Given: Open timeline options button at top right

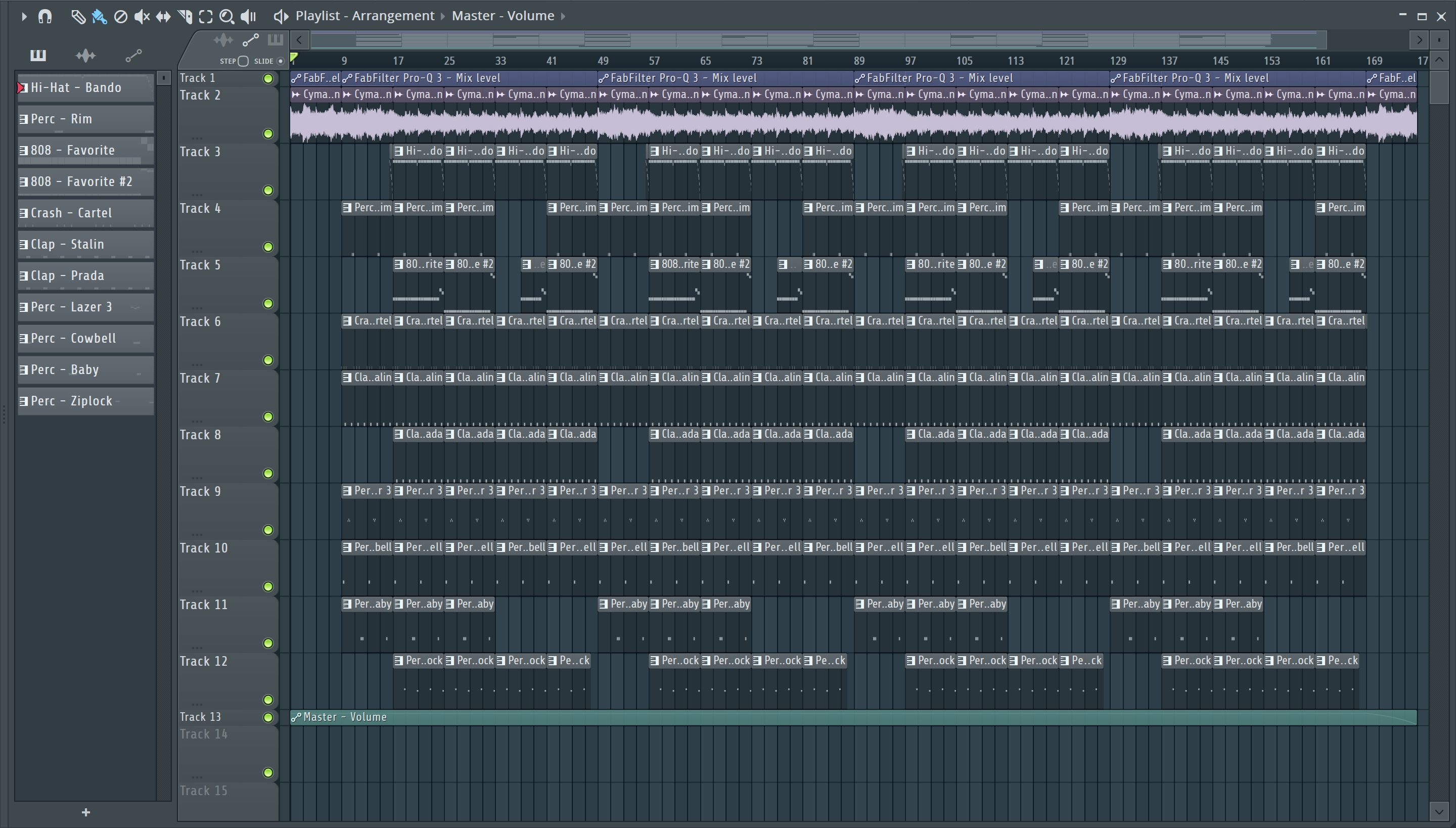Looking at the screenshot, I should [1439, 40].
